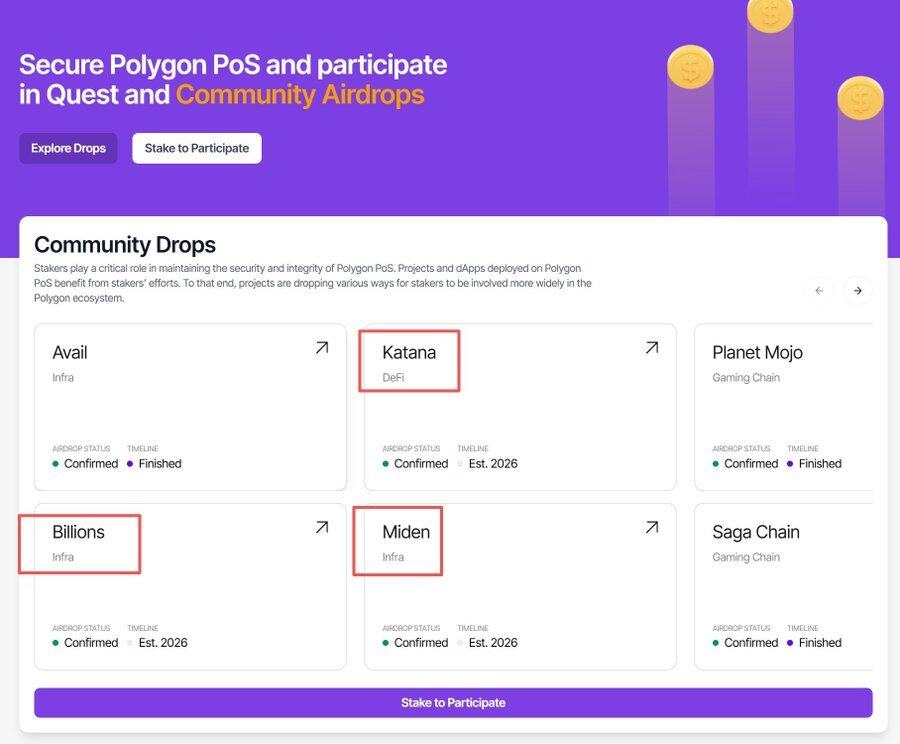Click the wide purple Stake to Participate bar
This screenshot has height=744, width=900.
(452, 702)
